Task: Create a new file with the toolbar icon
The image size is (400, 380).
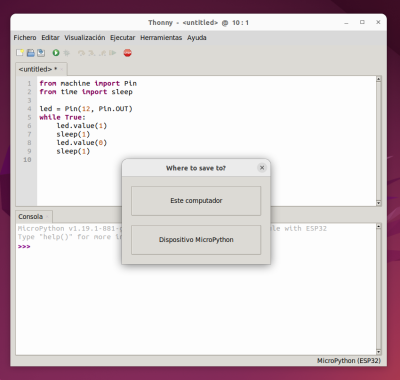Action: point(20,53)
